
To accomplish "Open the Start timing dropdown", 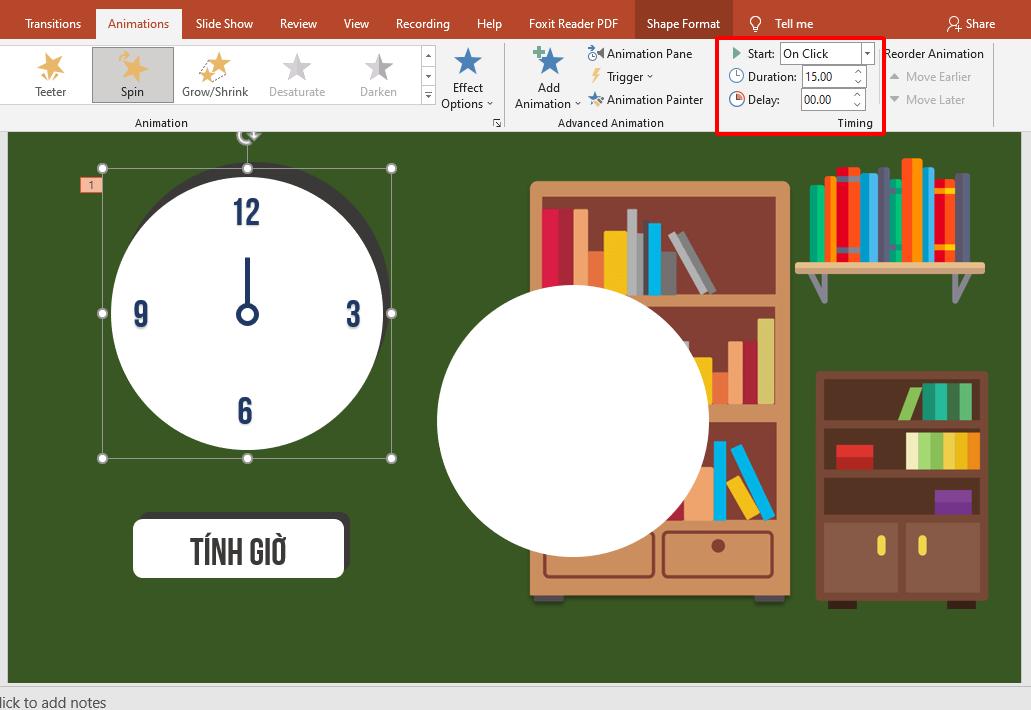I will click(x=866, y=53).
